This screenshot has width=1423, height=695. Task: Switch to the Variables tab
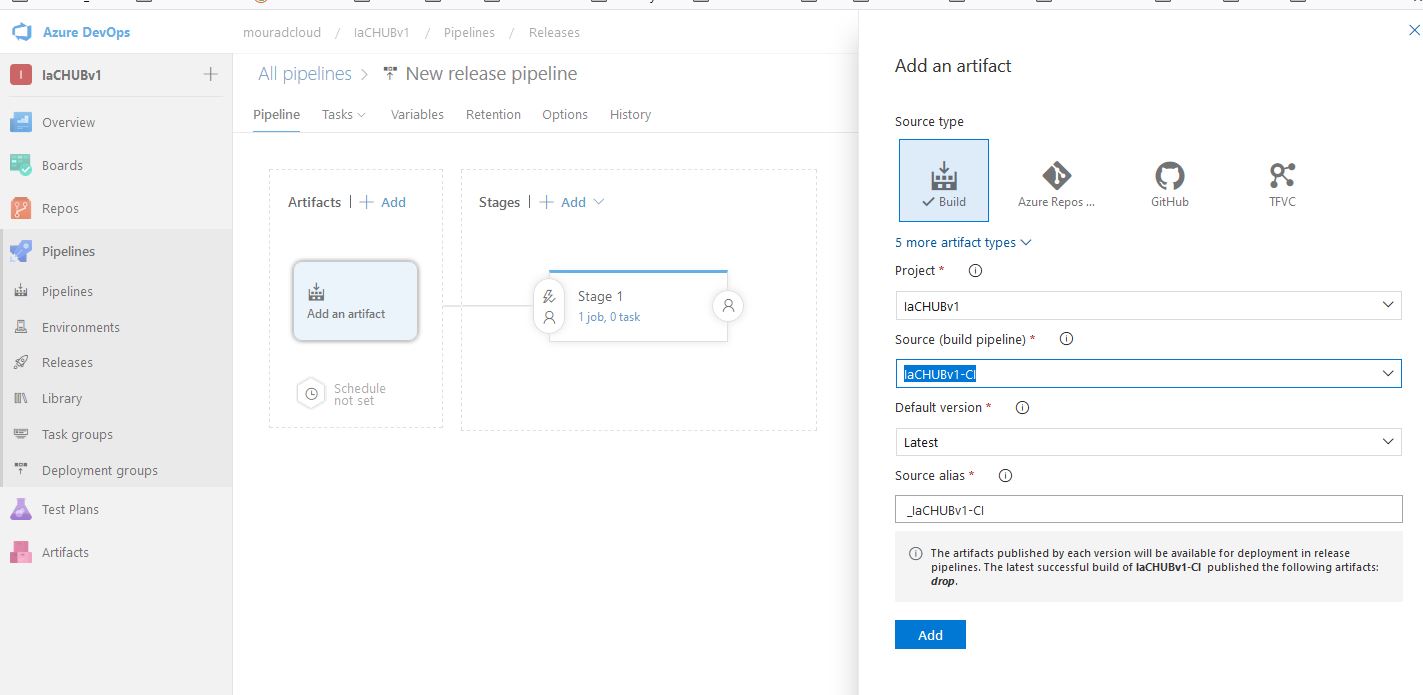click(x=417, y=114)
